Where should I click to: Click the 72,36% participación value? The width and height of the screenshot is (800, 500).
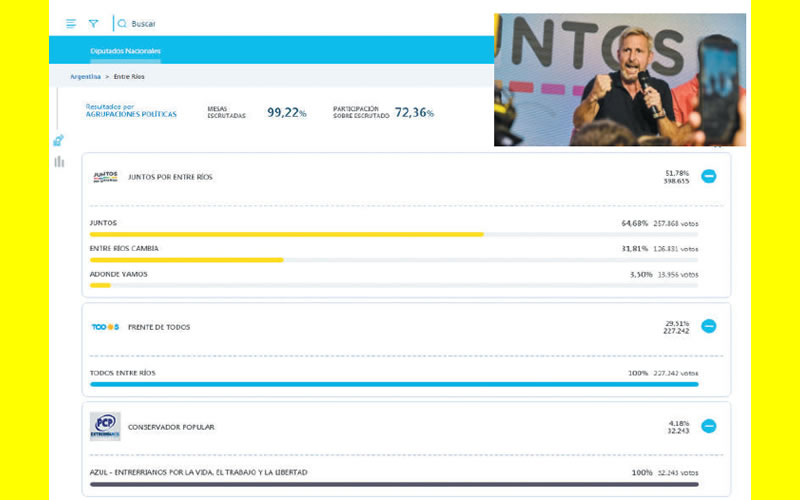point(414,113)
